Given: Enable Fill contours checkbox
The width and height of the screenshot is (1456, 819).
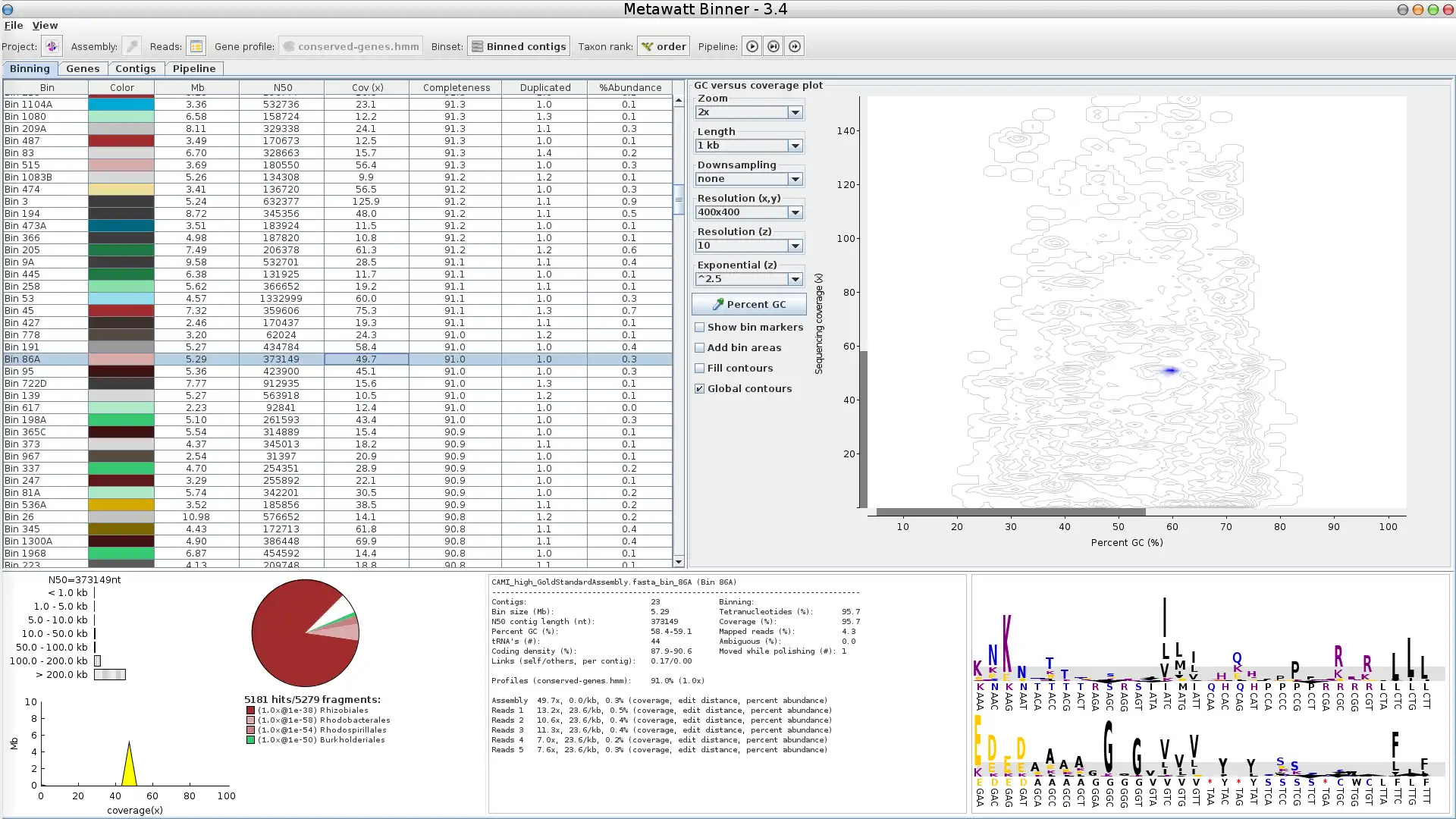Looking at the screenshot, I should pos(700,368).
